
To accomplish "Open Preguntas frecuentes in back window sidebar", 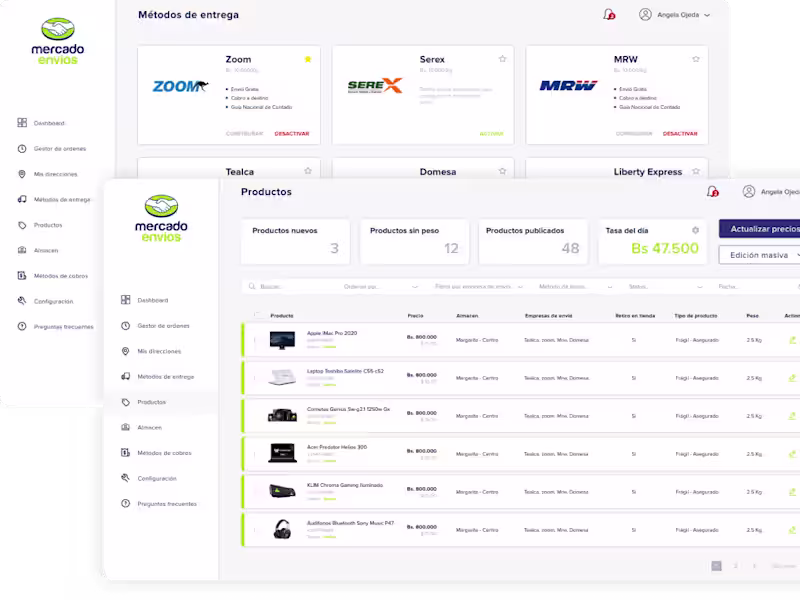I will (63, 327).
